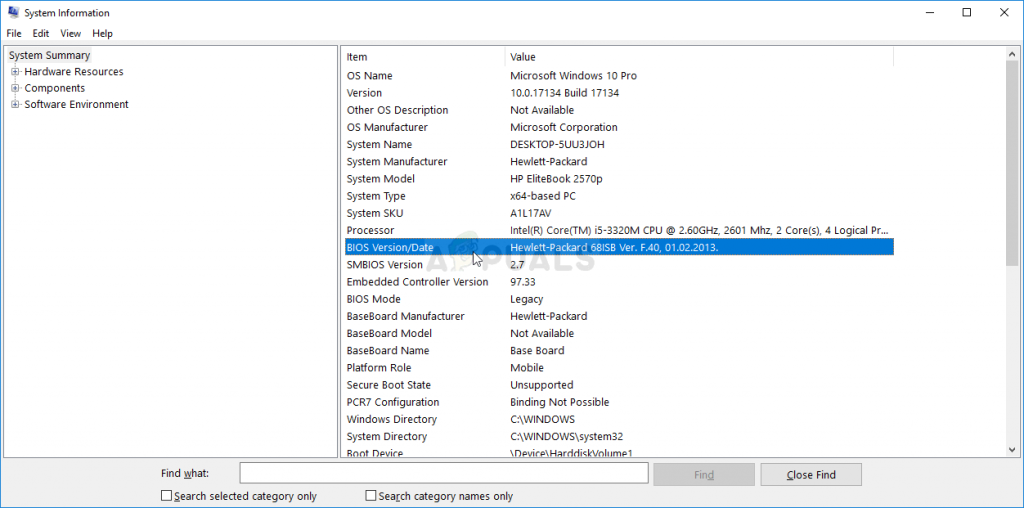Open the View menu

pyautogui.click(x=70, y=33)
